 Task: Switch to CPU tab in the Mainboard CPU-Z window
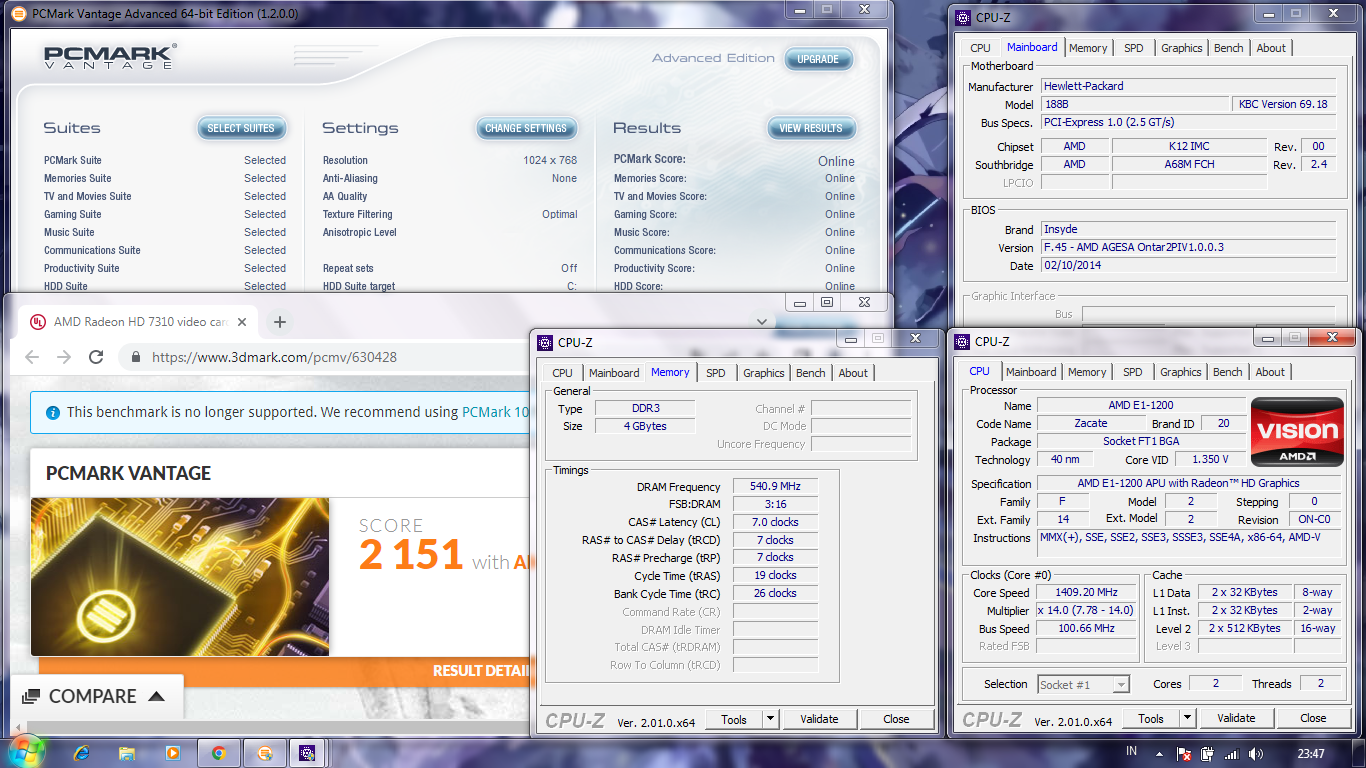coord(980,48)
